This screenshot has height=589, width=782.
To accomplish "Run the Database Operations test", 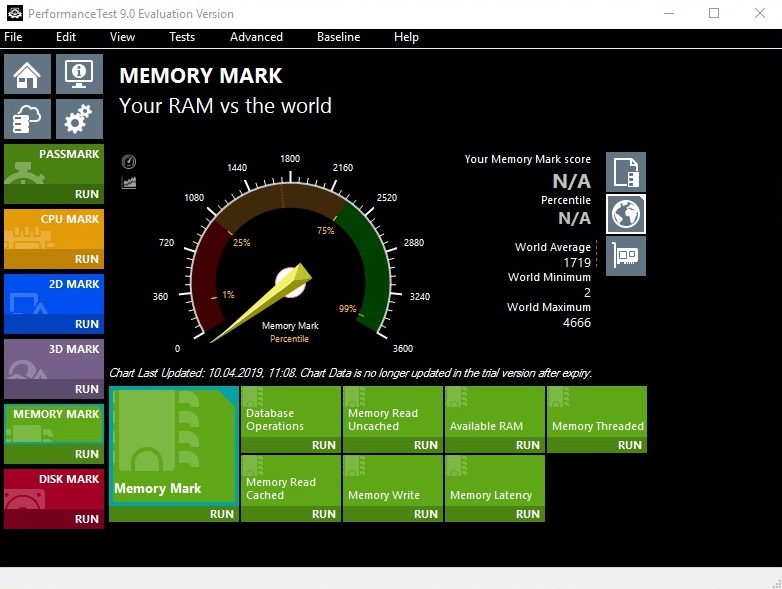I will pos(291,445).
